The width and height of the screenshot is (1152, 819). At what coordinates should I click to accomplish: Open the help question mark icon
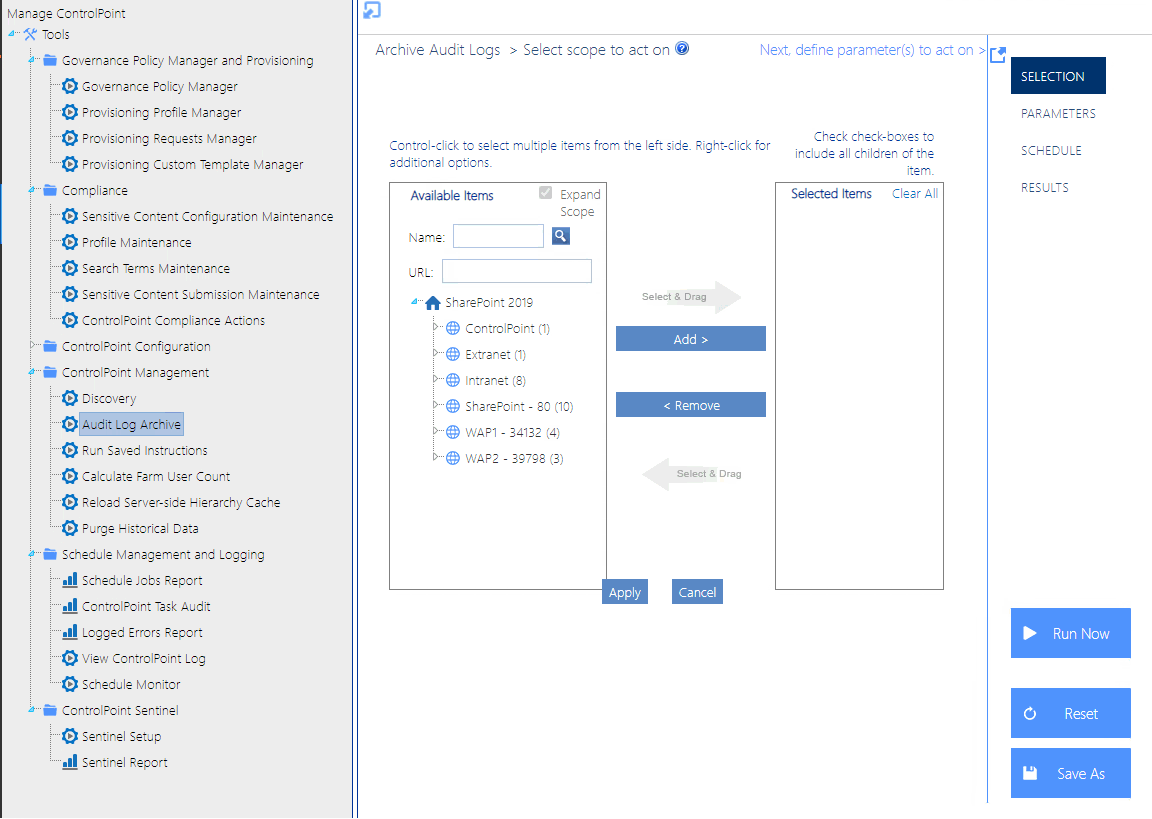click(683, 48)
